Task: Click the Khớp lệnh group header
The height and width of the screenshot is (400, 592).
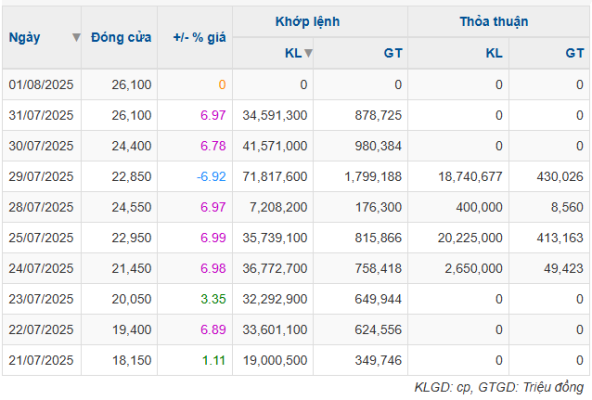Action: point(307,22)
